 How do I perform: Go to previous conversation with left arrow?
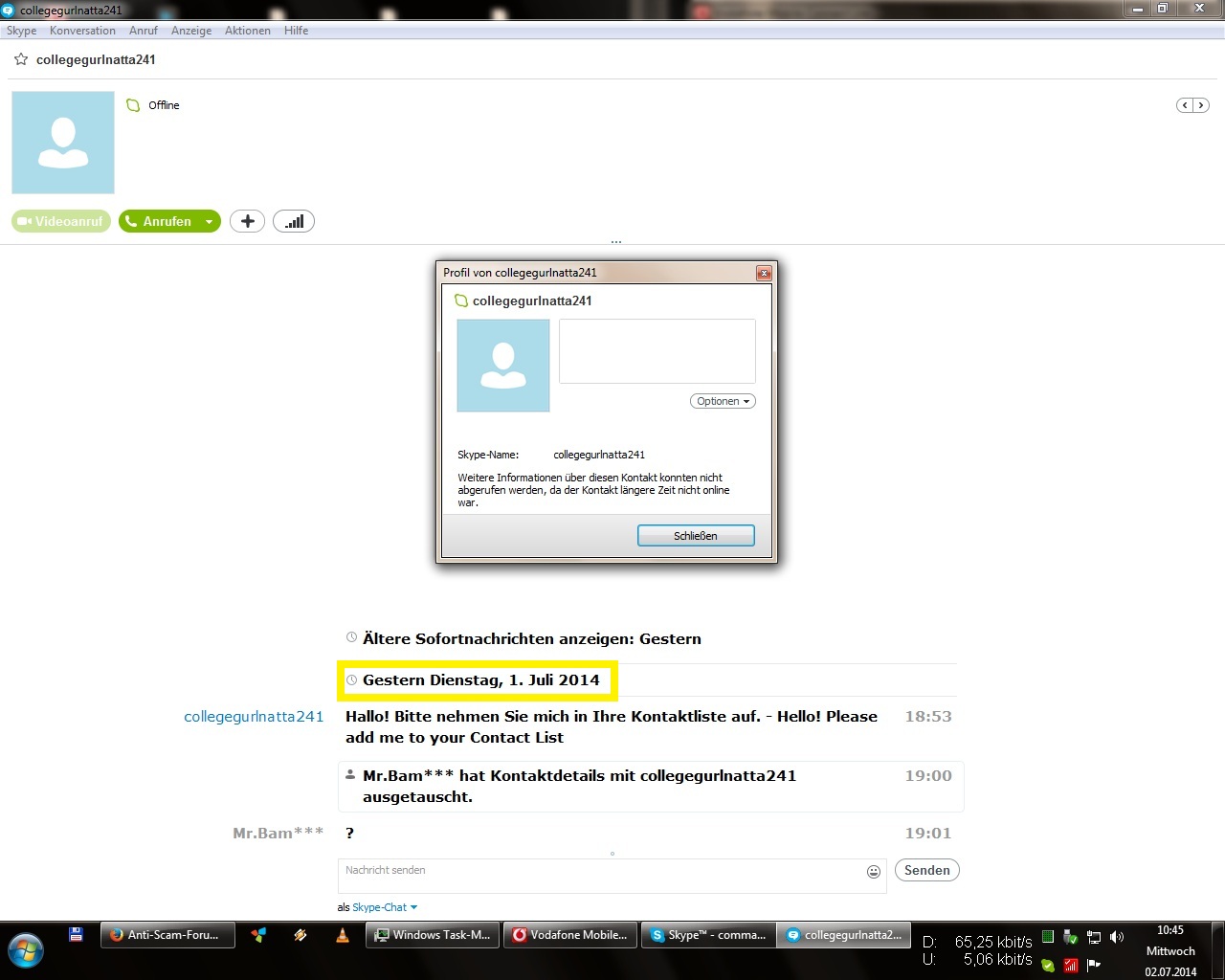tap(1185, 105)
